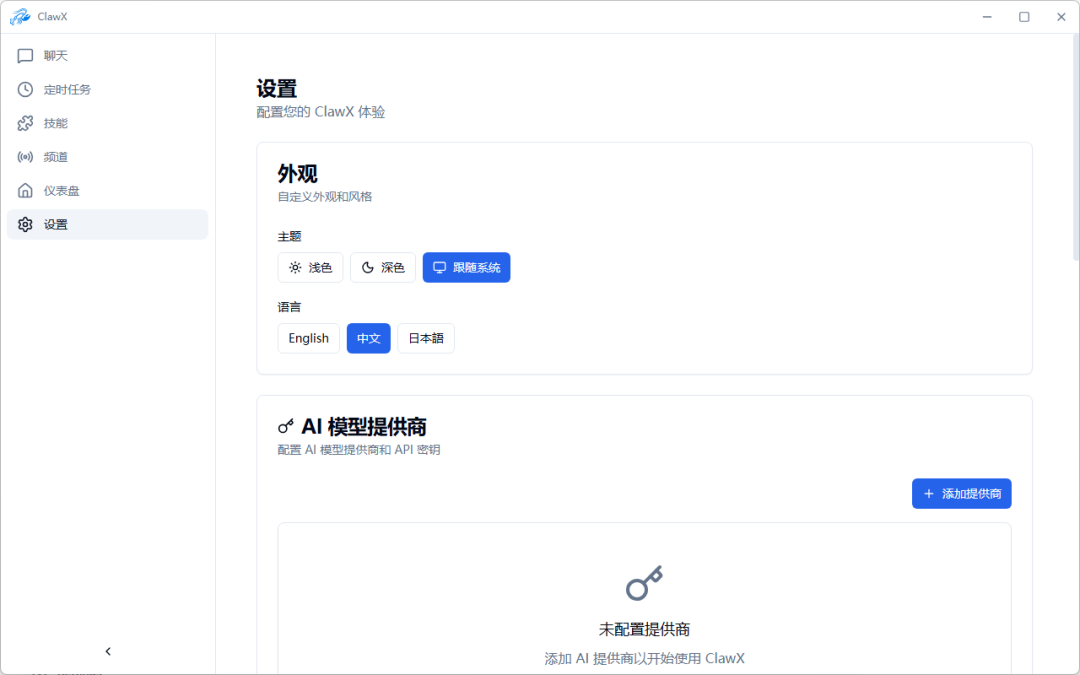Click the large key icon above 未配置提供商
The width and height of the screenshot is (1080, 675).
click(644, 583)
